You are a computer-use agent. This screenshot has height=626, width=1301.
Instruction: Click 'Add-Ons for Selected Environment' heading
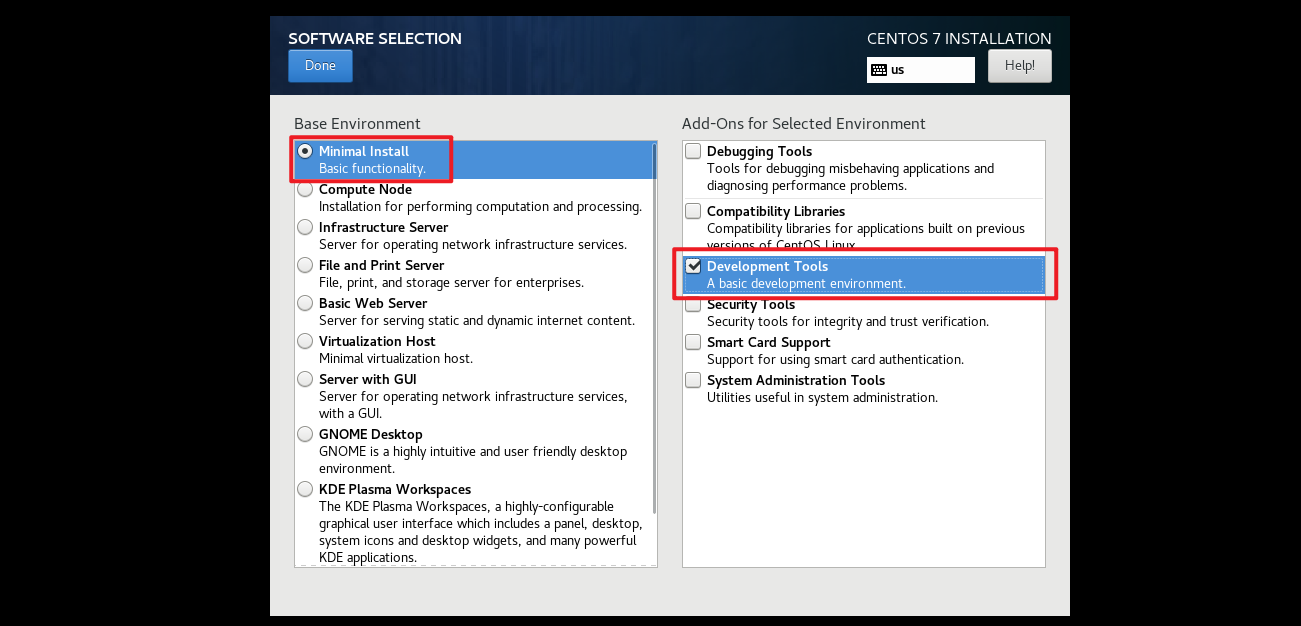click(804, 124)
